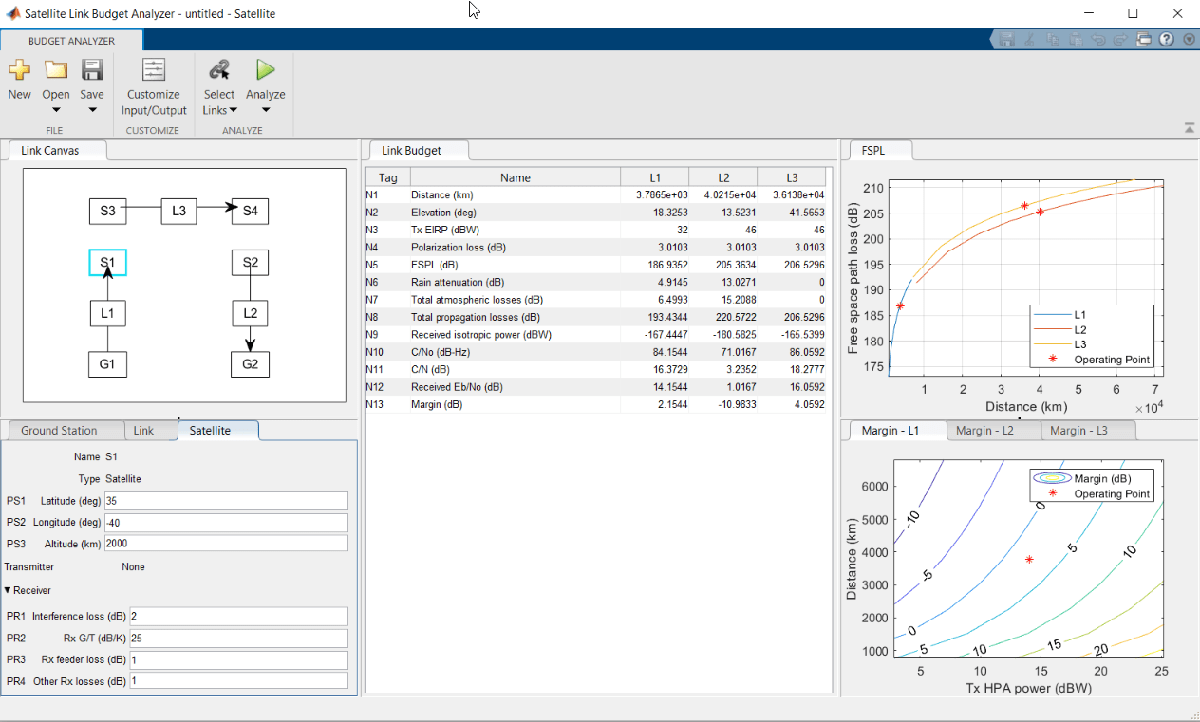Click the New session plus icon
This screenshot has height=722, width=1200.
coord(19,70)
